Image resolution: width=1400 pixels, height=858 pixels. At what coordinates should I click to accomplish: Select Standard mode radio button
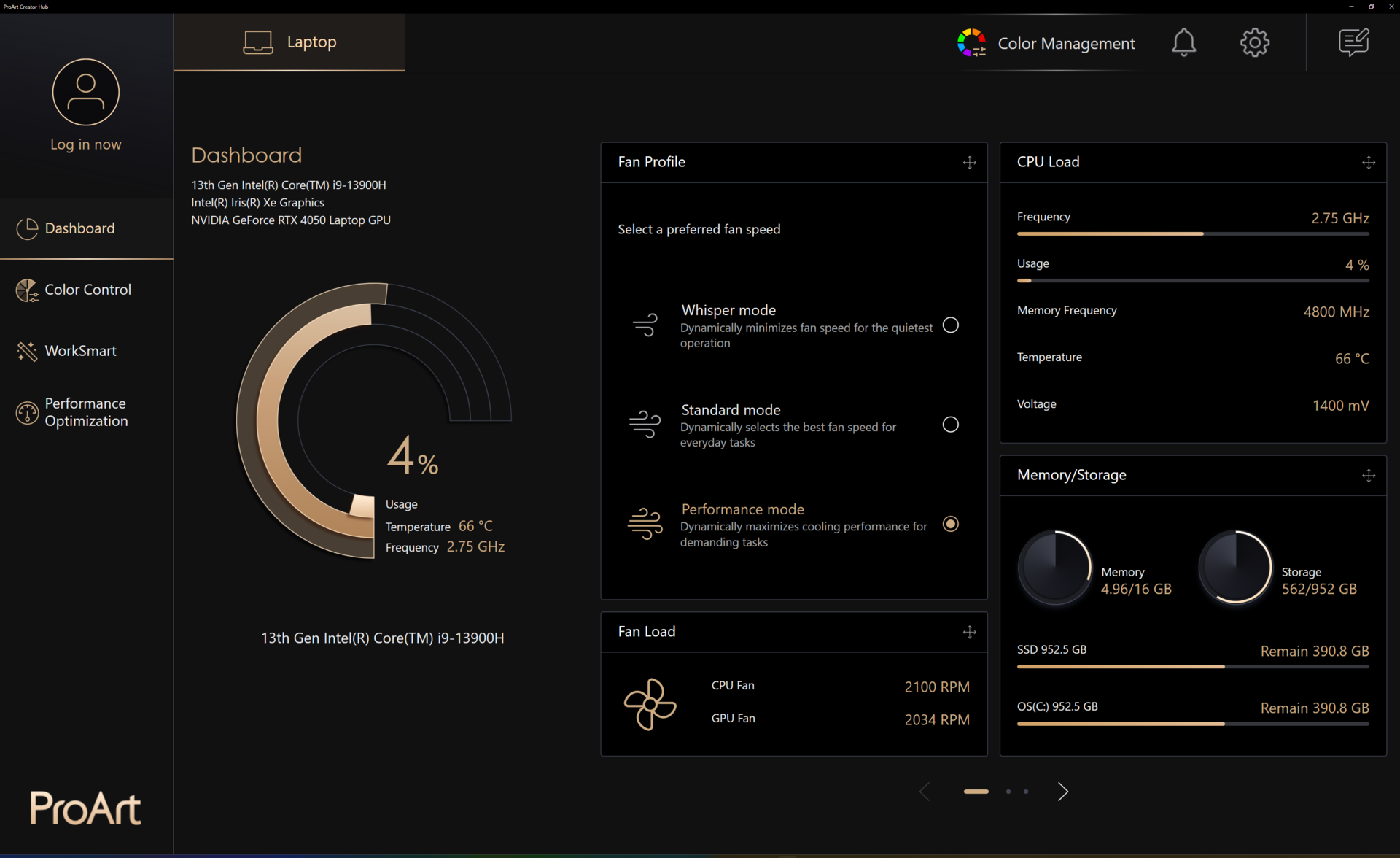tap(950, 425)
